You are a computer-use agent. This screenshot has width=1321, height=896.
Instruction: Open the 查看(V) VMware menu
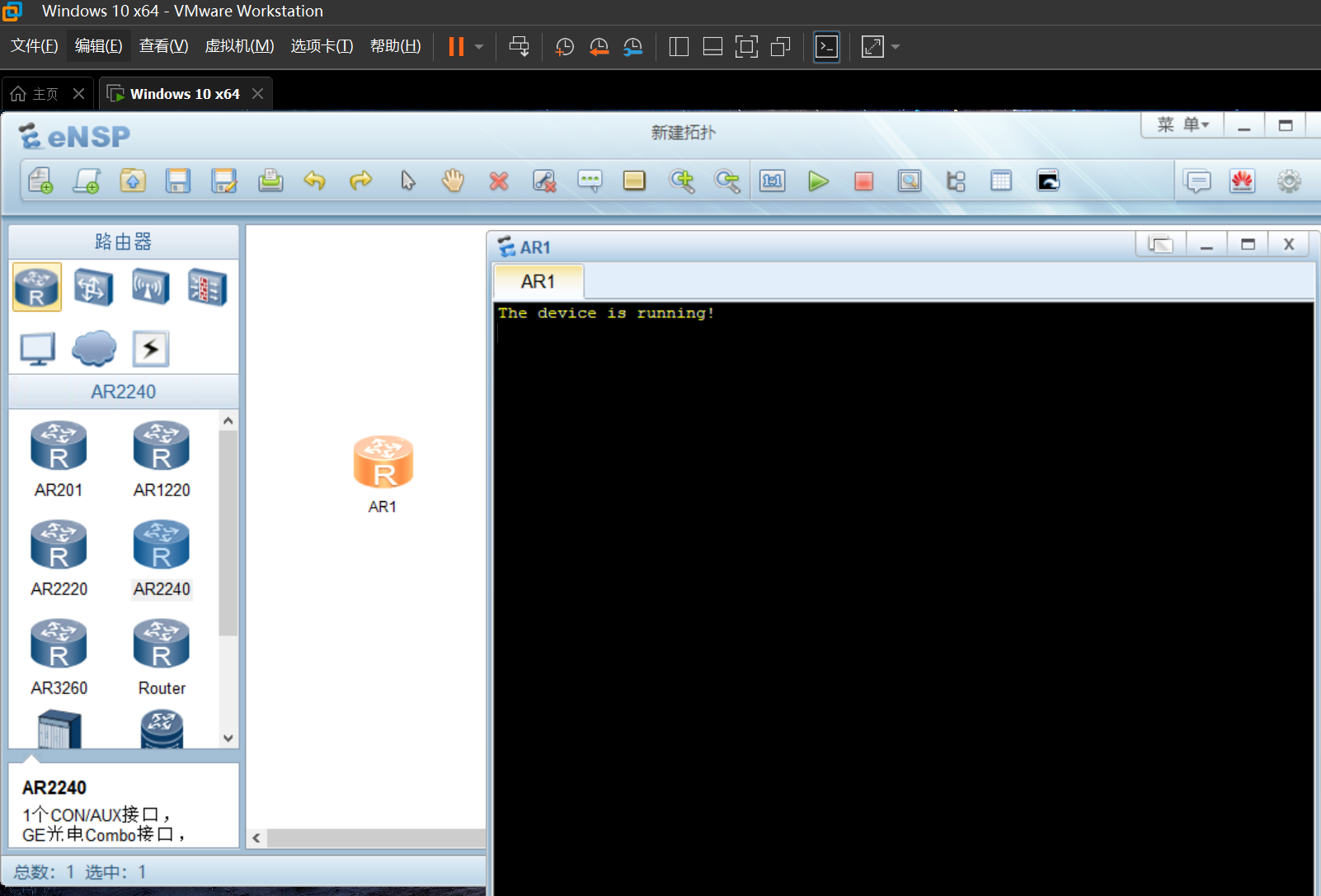(x=163, y=46)
